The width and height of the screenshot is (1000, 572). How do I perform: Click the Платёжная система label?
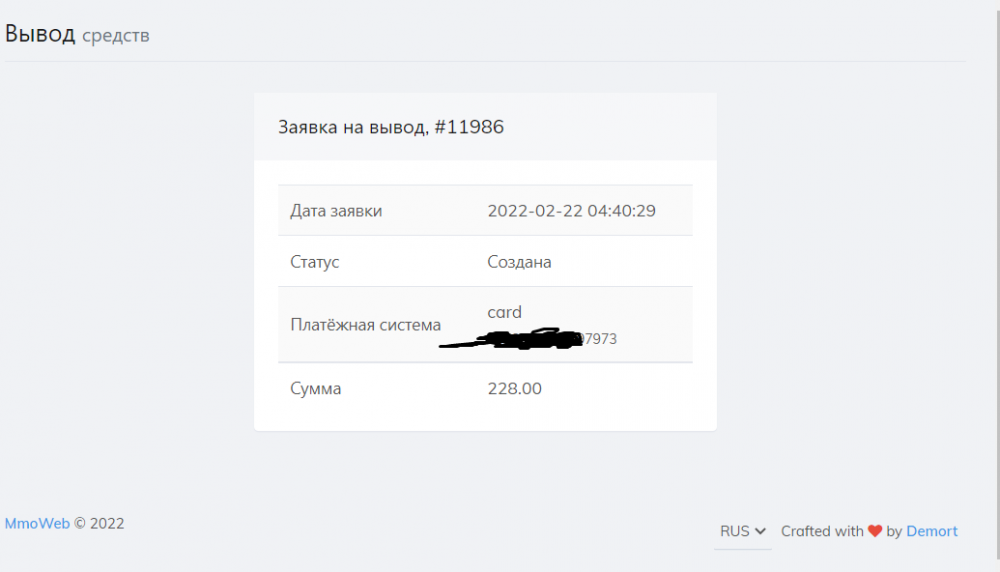365,325
